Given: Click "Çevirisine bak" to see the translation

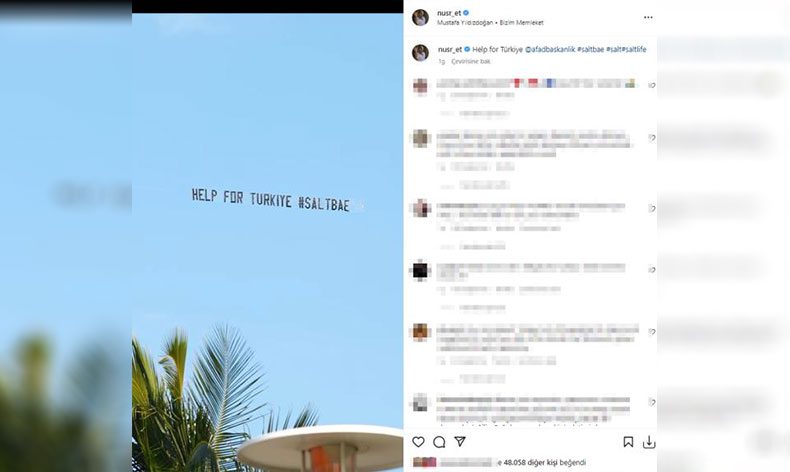Looking at the screenshot, I should click(471, 61).
